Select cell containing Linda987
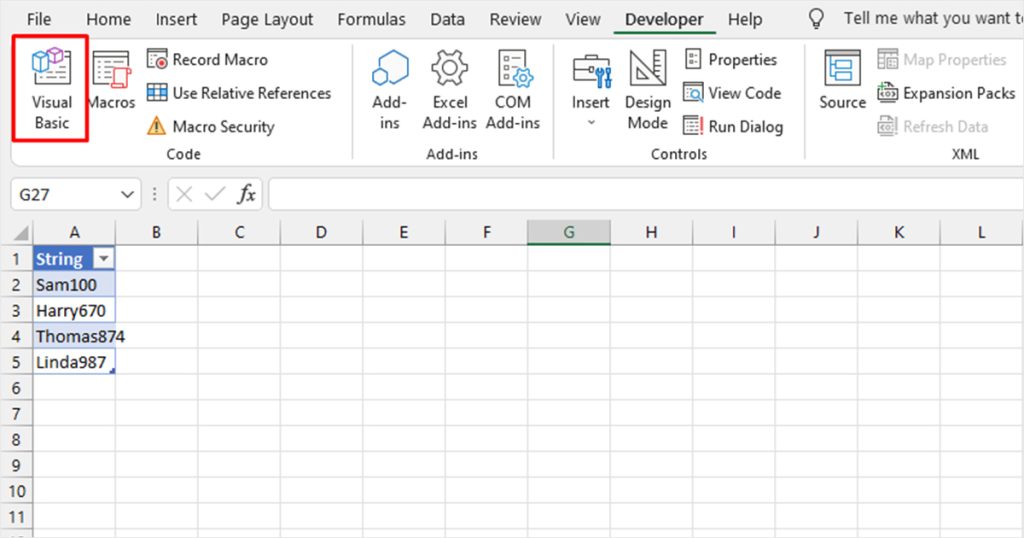 pos(74,362)
